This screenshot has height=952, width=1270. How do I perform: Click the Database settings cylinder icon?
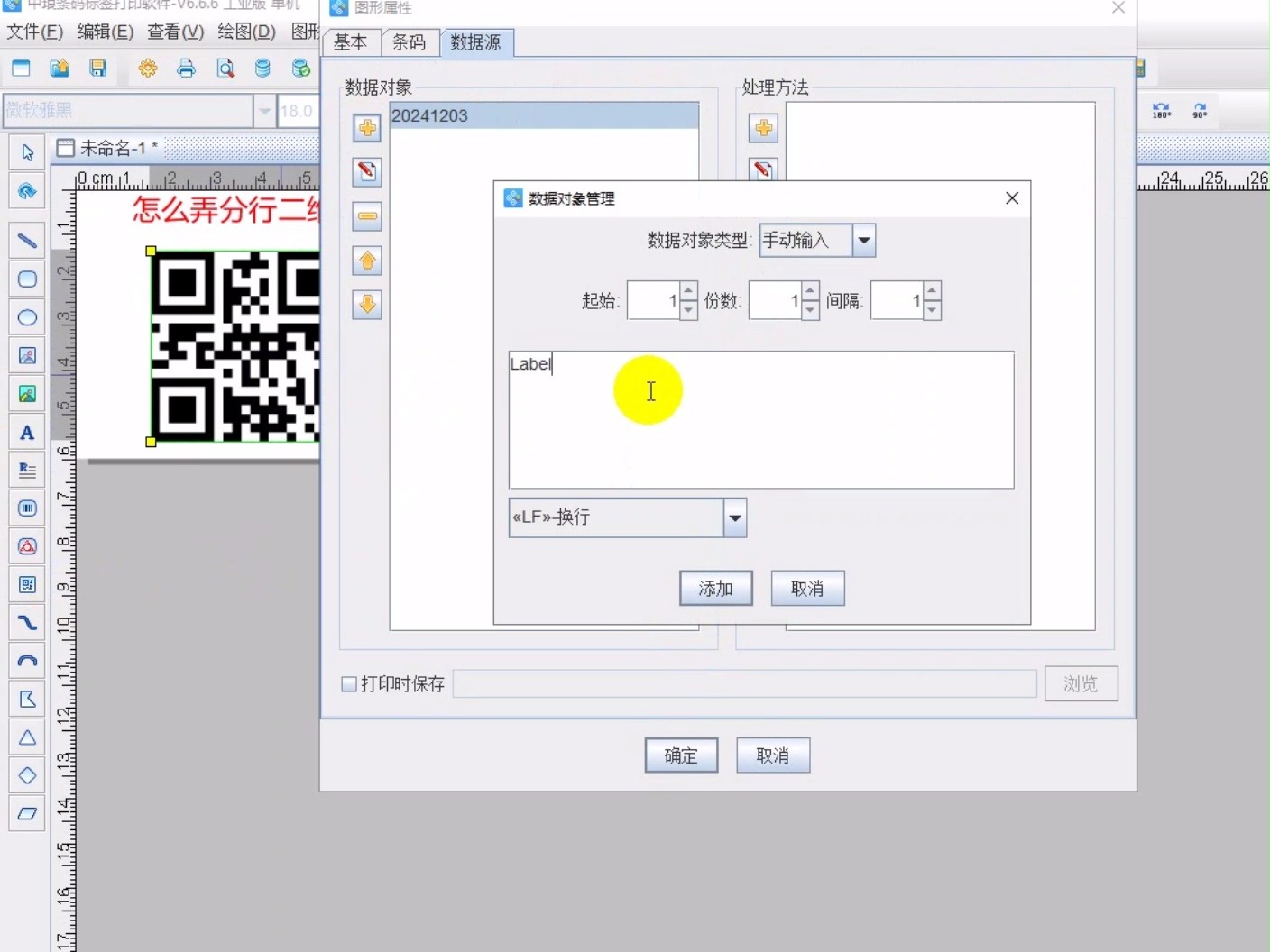coord(262,69)
